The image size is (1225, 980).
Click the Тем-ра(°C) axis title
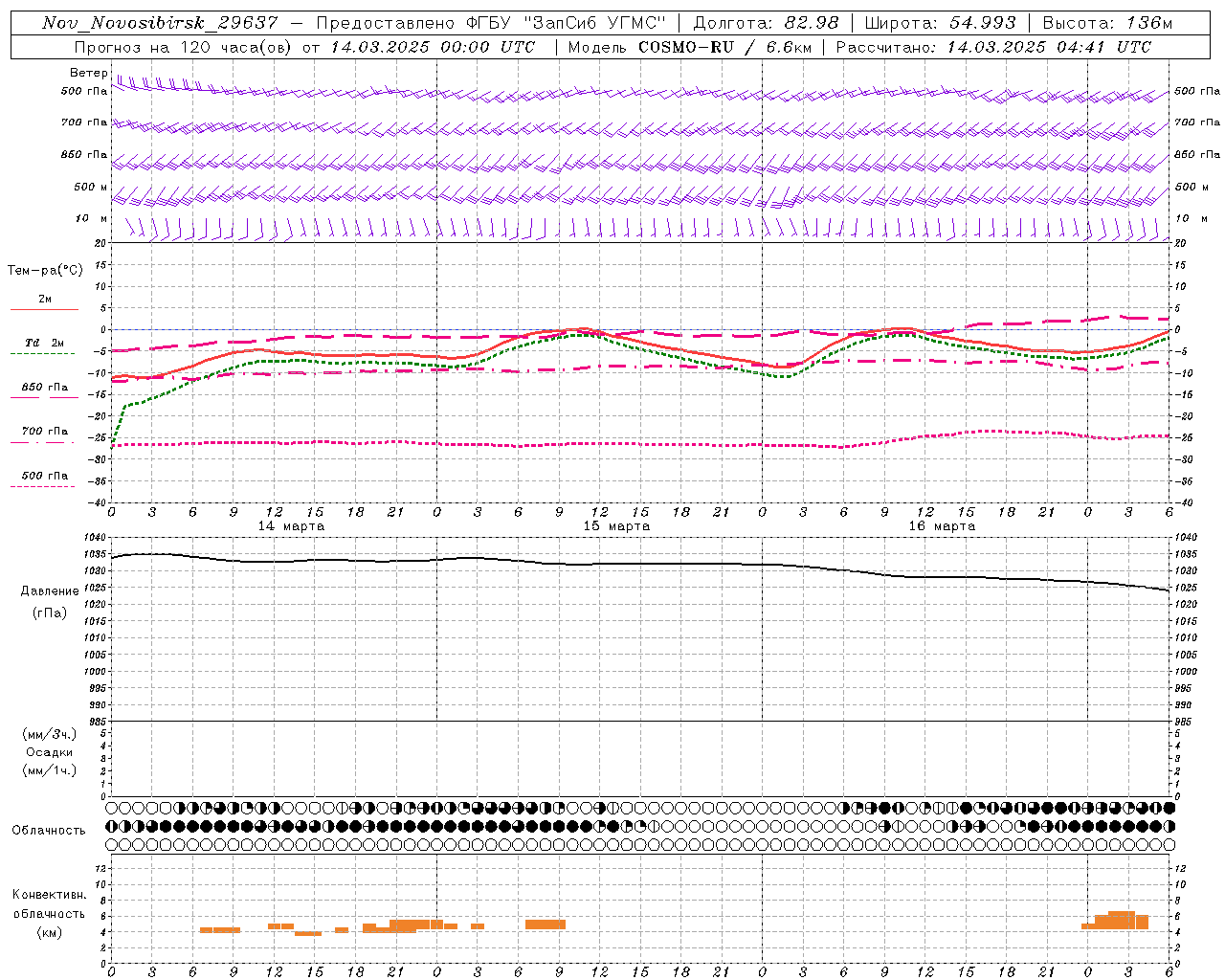pyautogui.click(x=45, y=271)
